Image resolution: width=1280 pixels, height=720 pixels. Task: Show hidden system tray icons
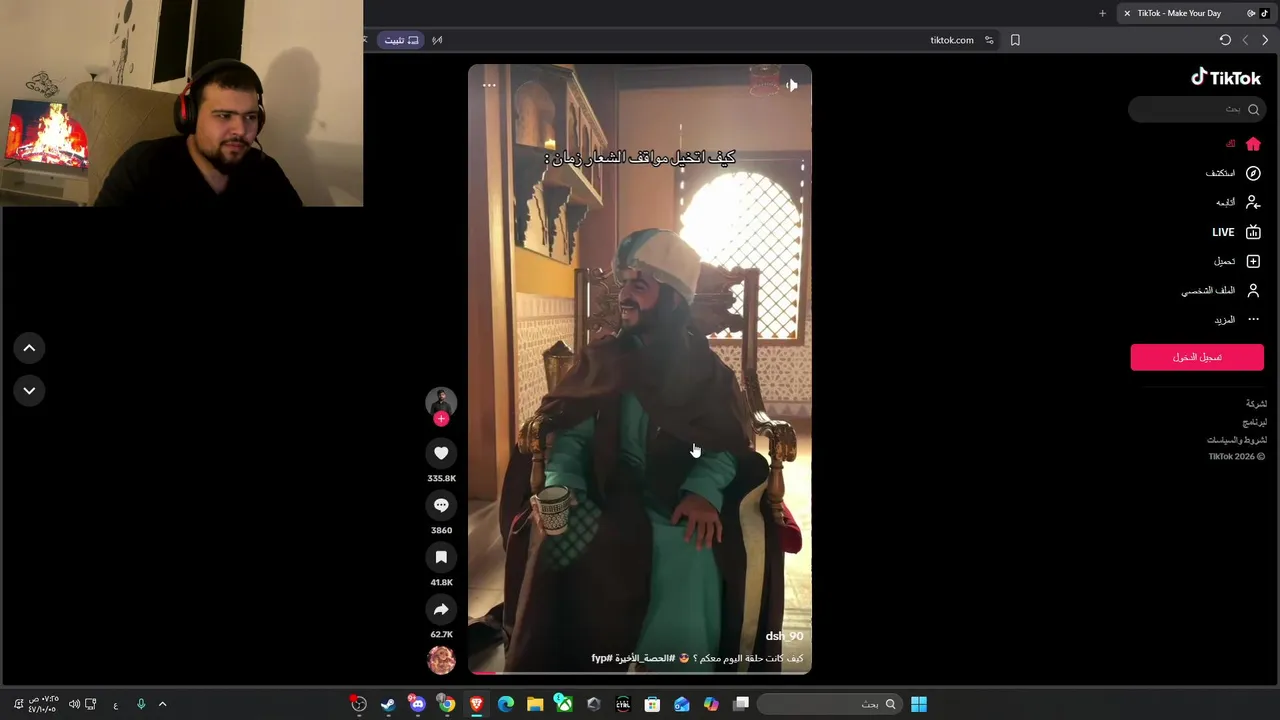pyautogui.click(x=162, y=704)
